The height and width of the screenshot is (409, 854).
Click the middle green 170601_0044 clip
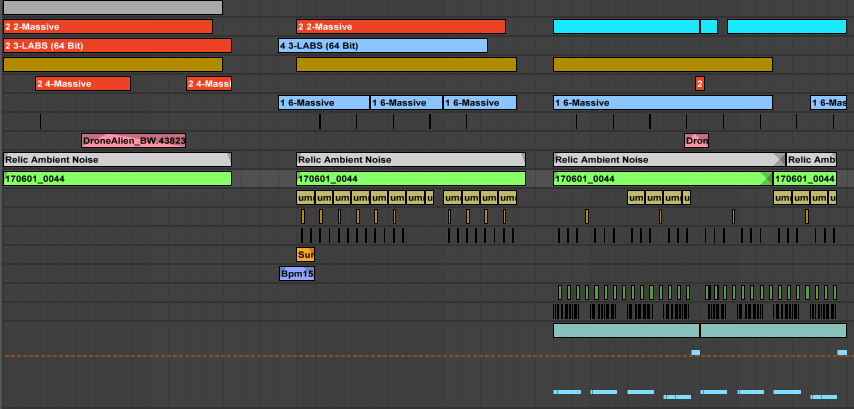click(x=410, y=179)
